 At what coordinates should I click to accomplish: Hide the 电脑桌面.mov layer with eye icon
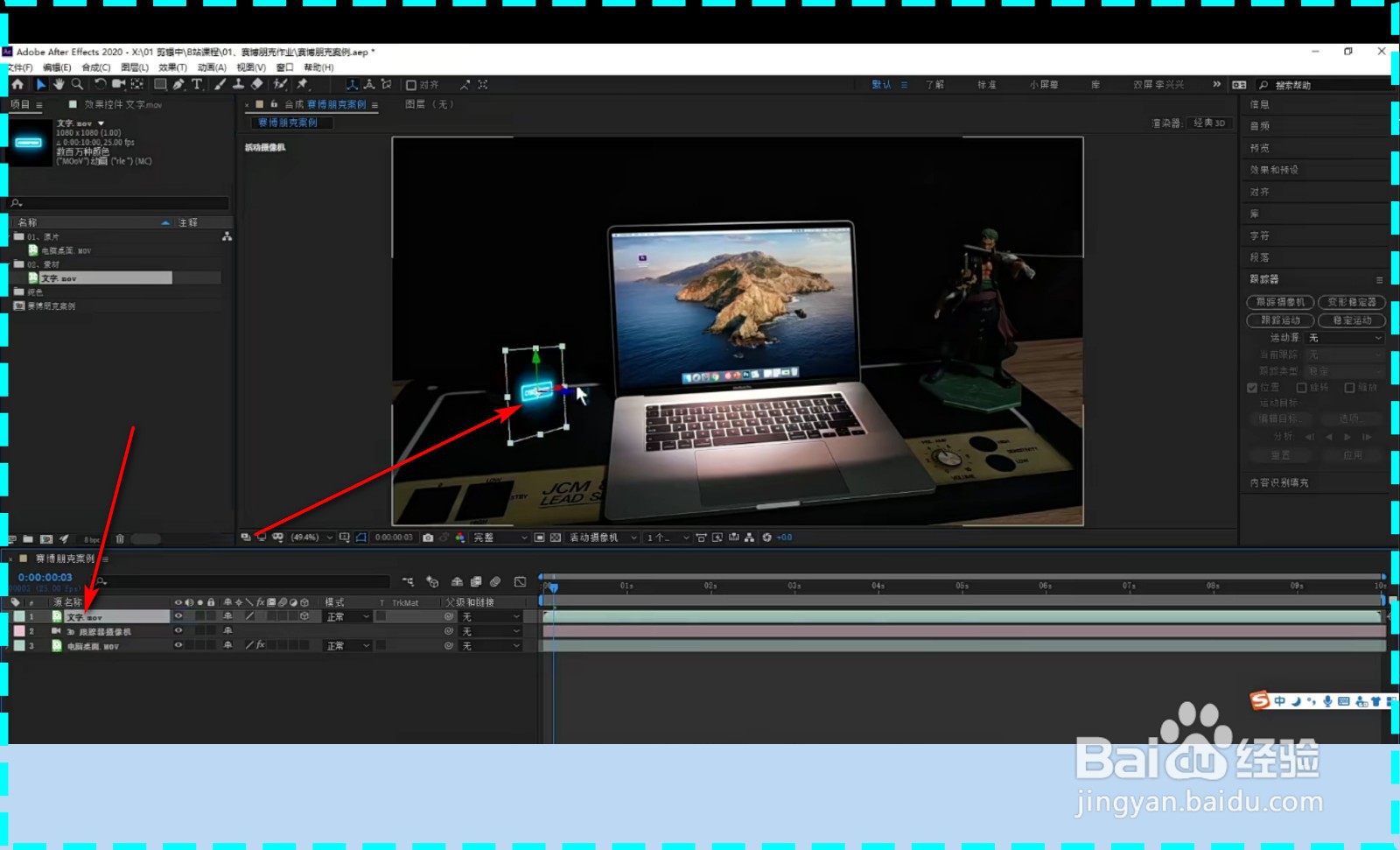(x=178, y=645)
